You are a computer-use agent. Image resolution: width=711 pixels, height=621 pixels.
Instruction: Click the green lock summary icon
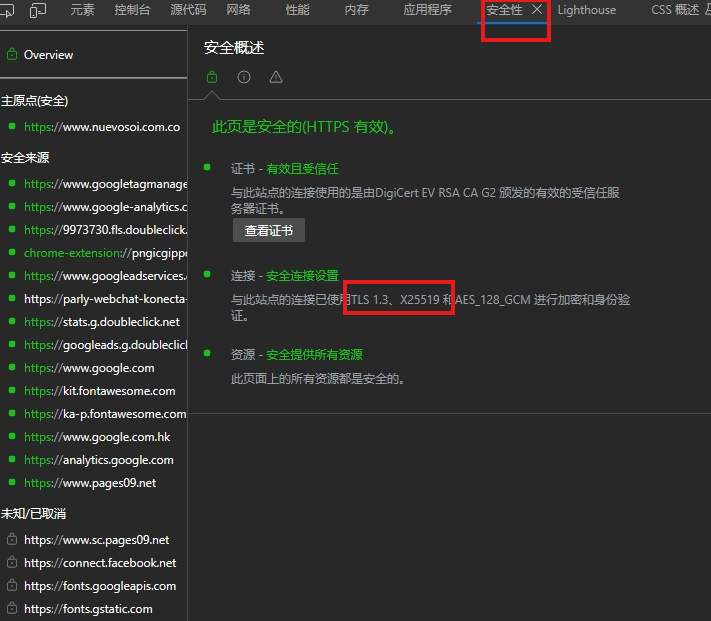212,77
